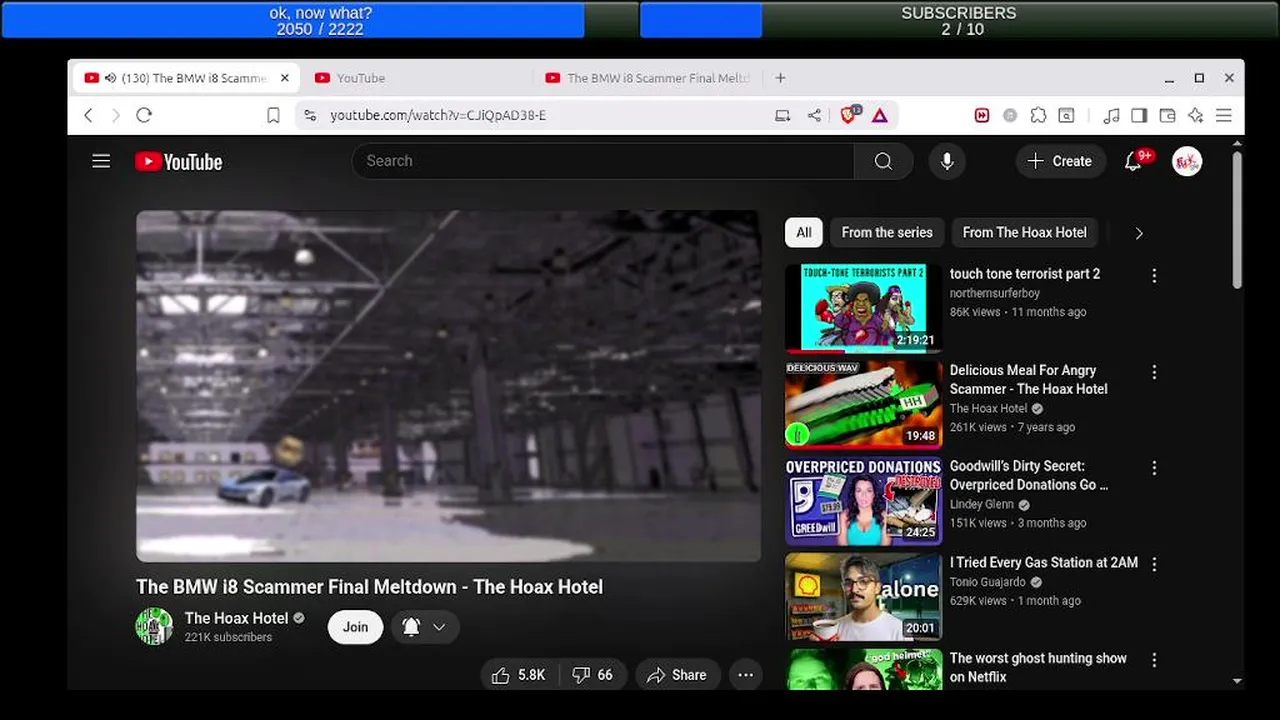Click Lindey Glenn channel name
The height and width of the screenshot is (720, 1280).
tap(981, 504)
